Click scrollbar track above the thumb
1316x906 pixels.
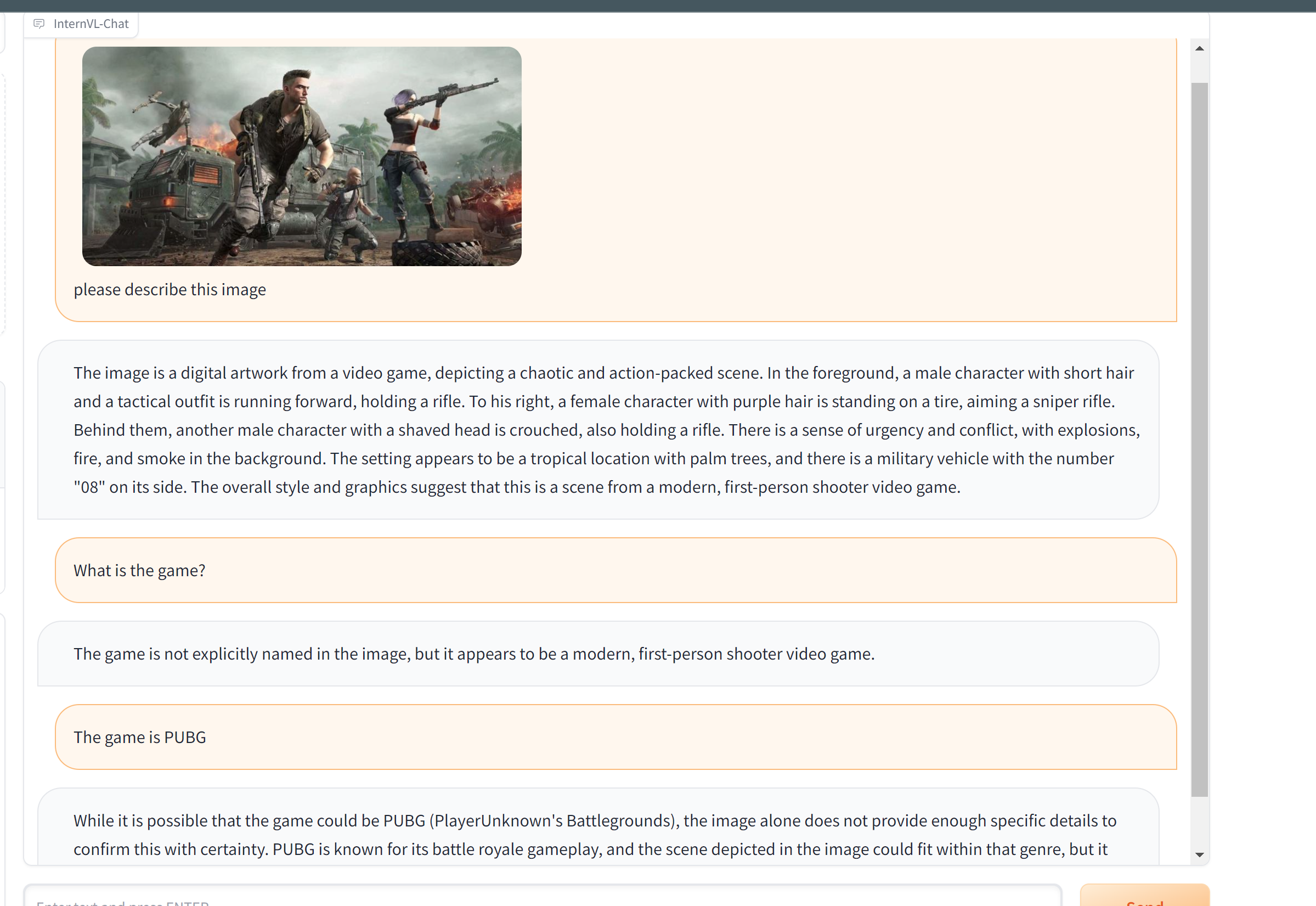click(1199, 69)
